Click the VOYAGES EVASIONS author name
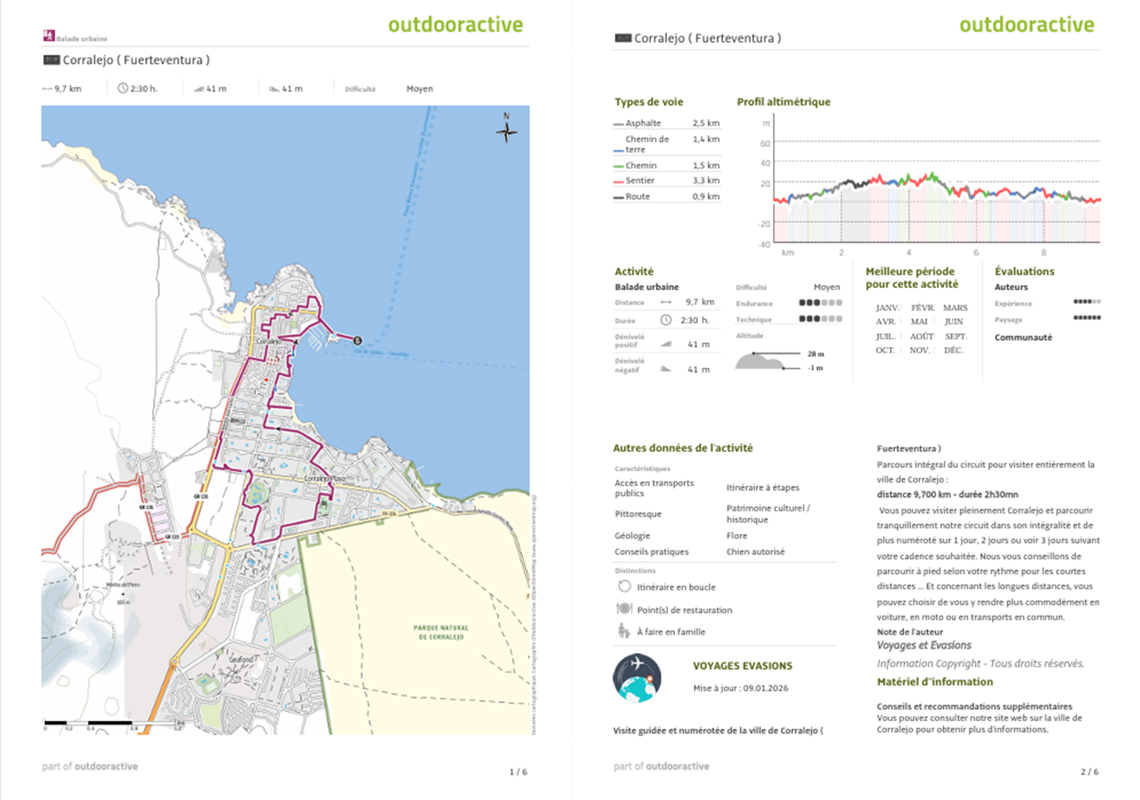This screenshot has height=800, width=1140. [742, 665]
